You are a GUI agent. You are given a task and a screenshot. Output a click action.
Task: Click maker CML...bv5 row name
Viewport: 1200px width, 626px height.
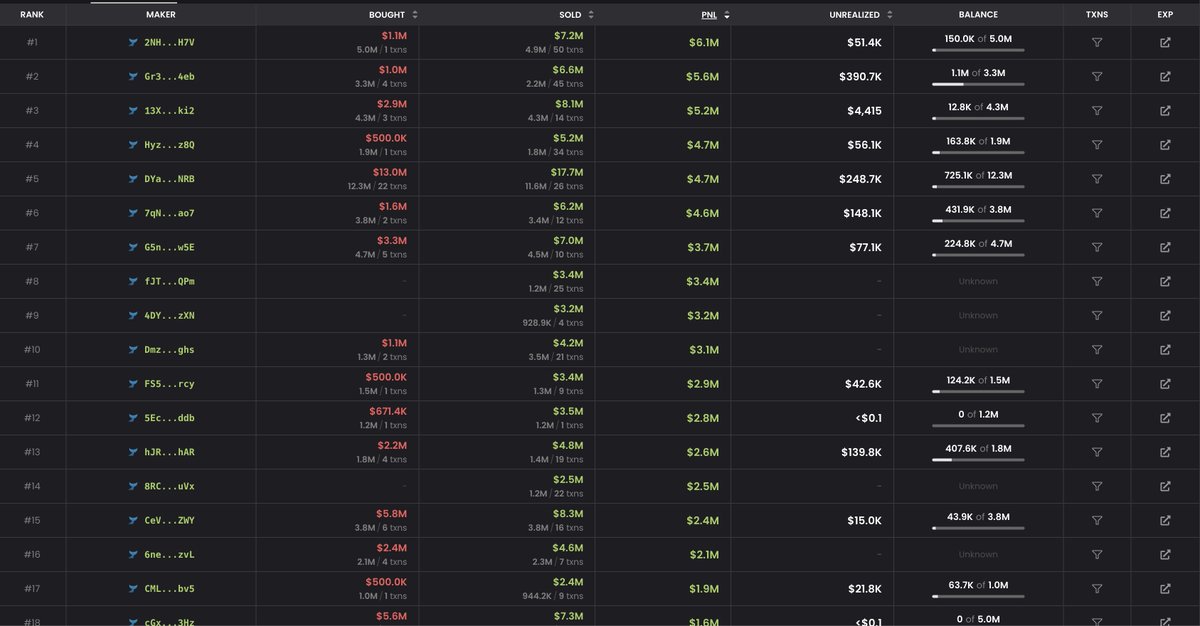169,588
